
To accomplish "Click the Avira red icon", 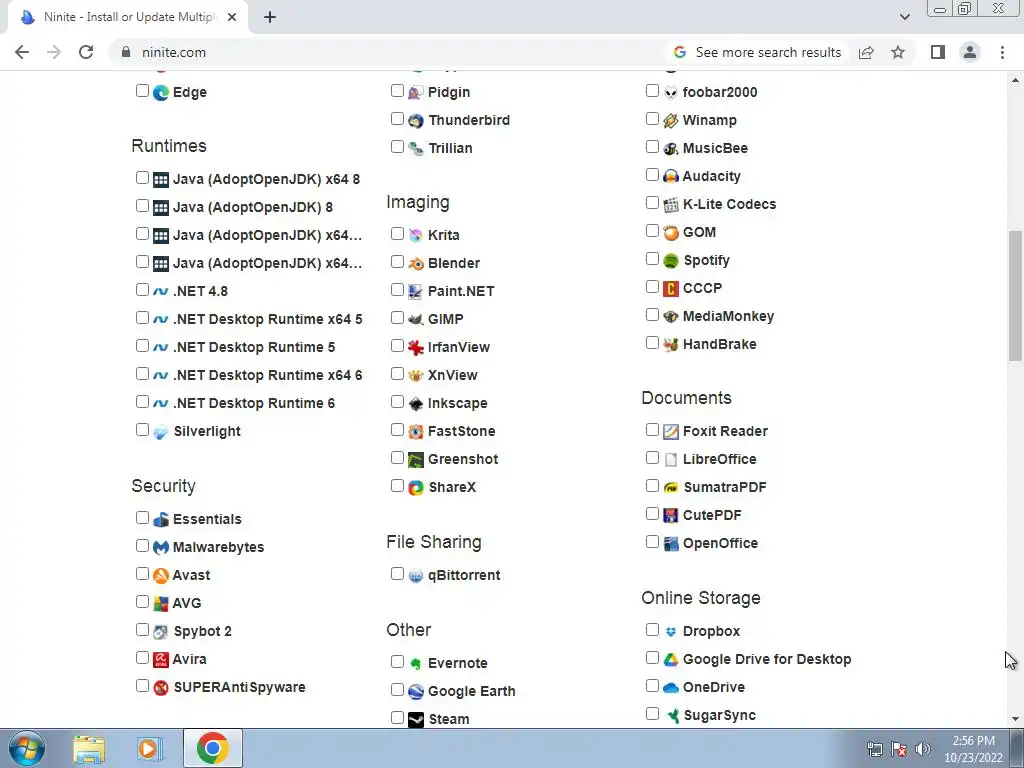I will click(161, 660).
